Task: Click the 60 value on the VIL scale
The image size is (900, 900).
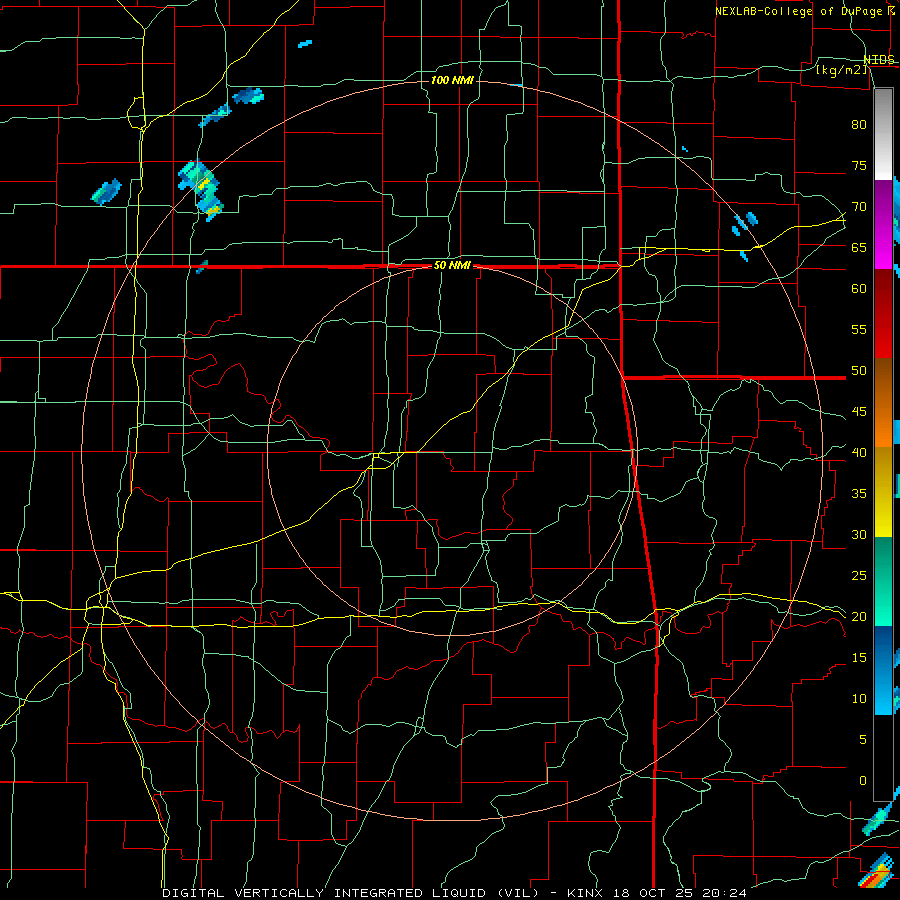Action: (859, 289)
